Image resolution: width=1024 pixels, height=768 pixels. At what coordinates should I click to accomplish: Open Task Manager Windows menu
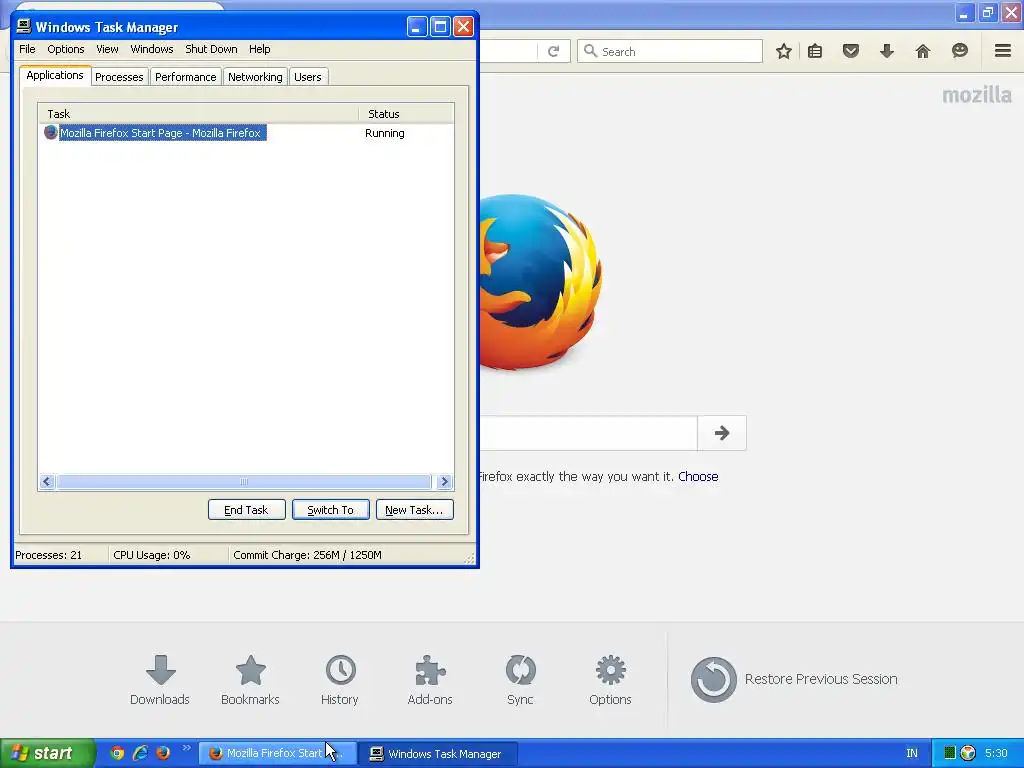(x=152, y=49)
